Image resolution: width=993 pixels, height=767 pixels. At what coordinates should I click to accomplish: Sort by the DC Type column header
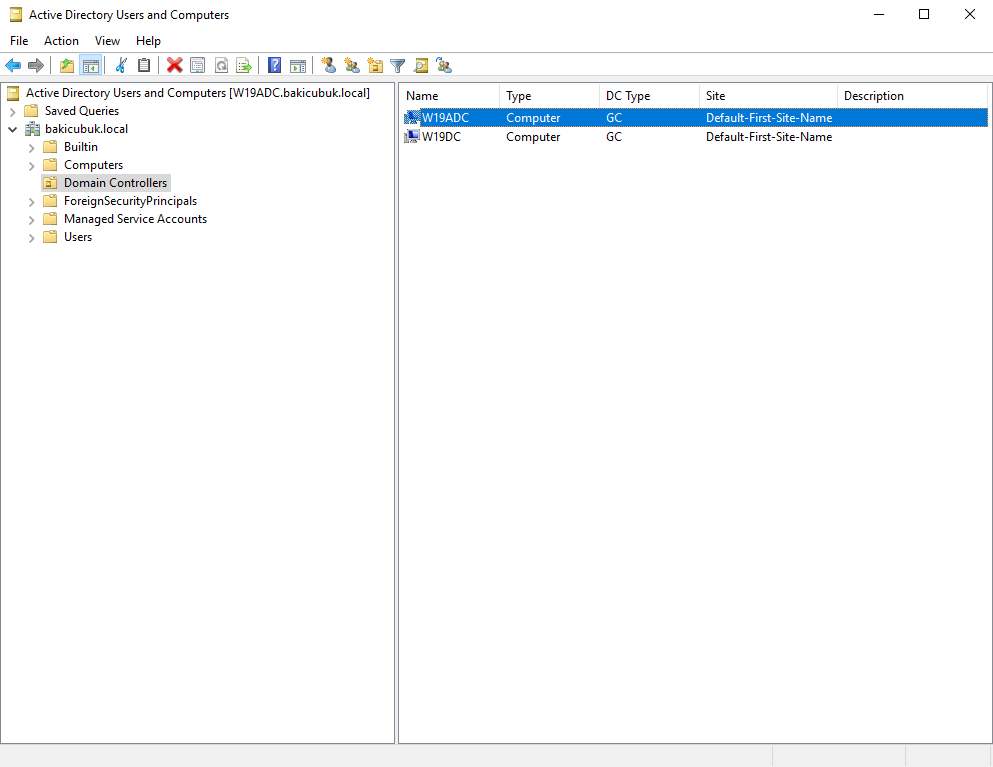pos(650,96)
